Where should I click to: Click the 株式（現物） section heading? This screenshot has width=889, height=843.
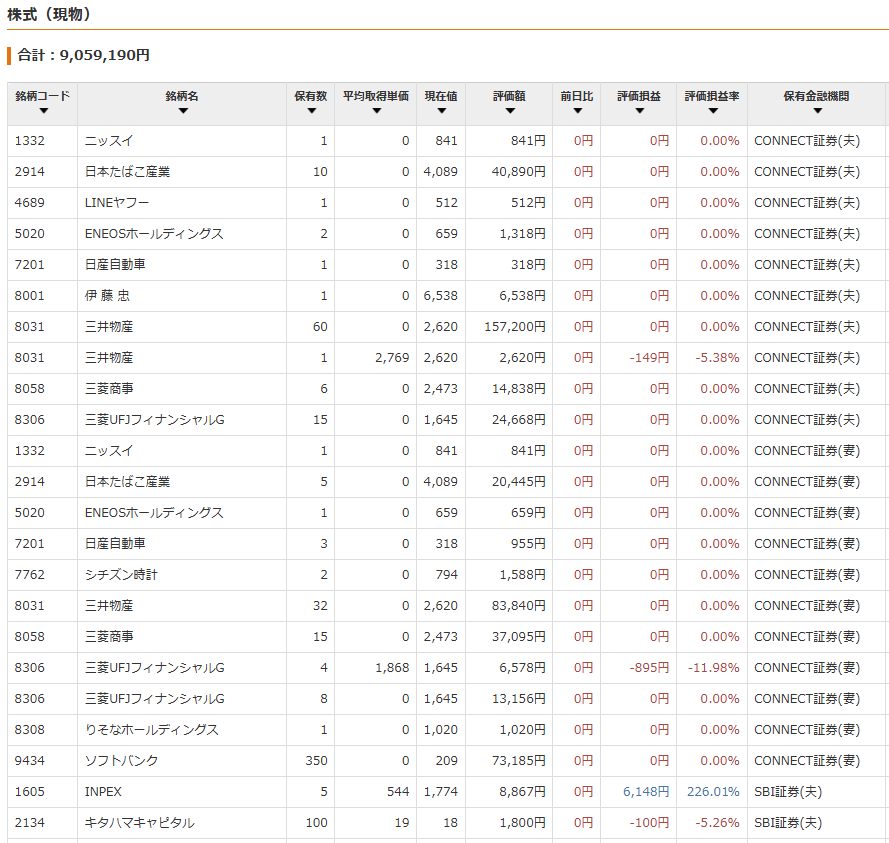coord(49,15)
